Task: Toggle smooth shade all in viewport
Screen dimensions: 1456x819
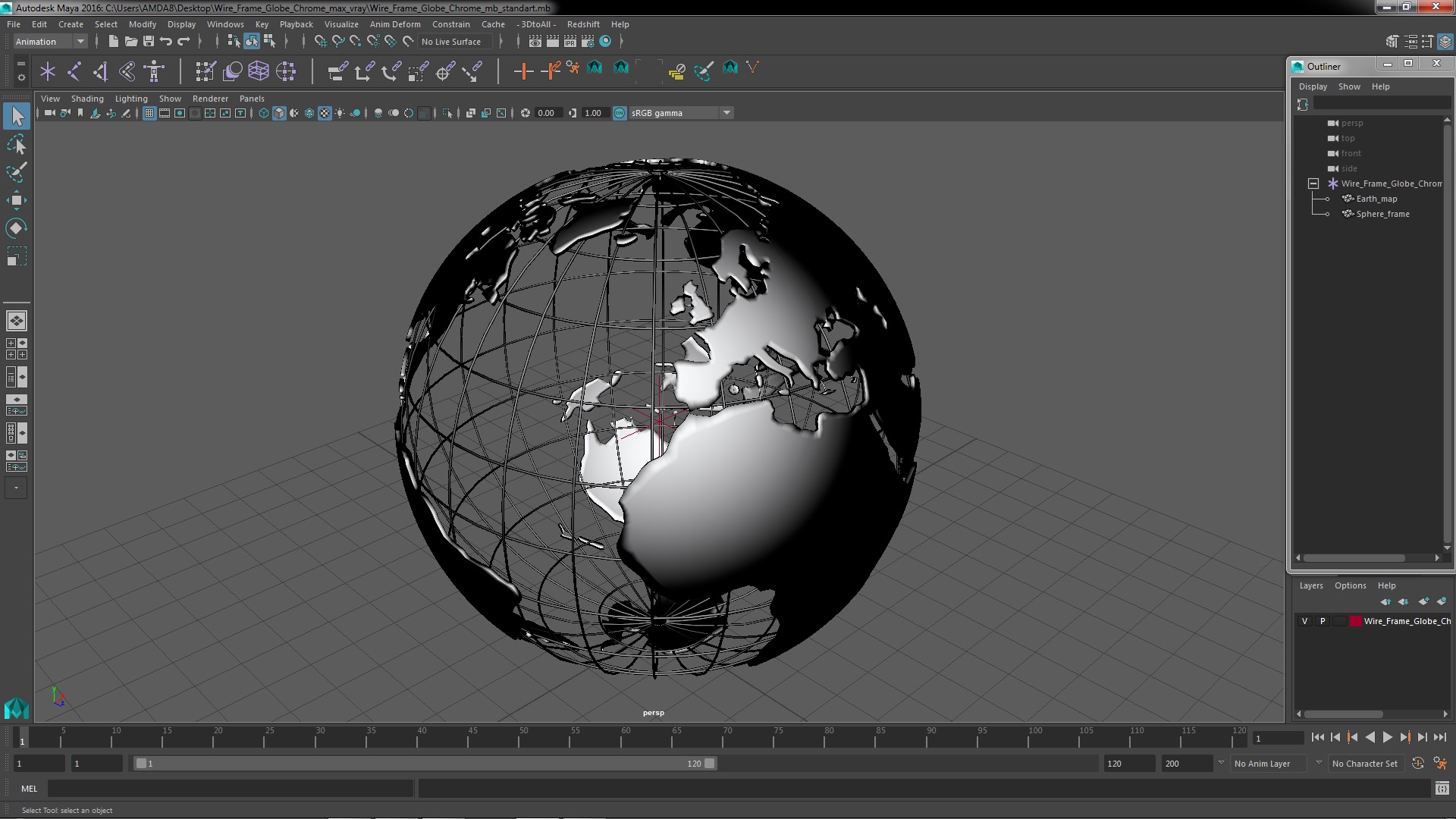Action: pyautogui.click(x=279, y=113)
